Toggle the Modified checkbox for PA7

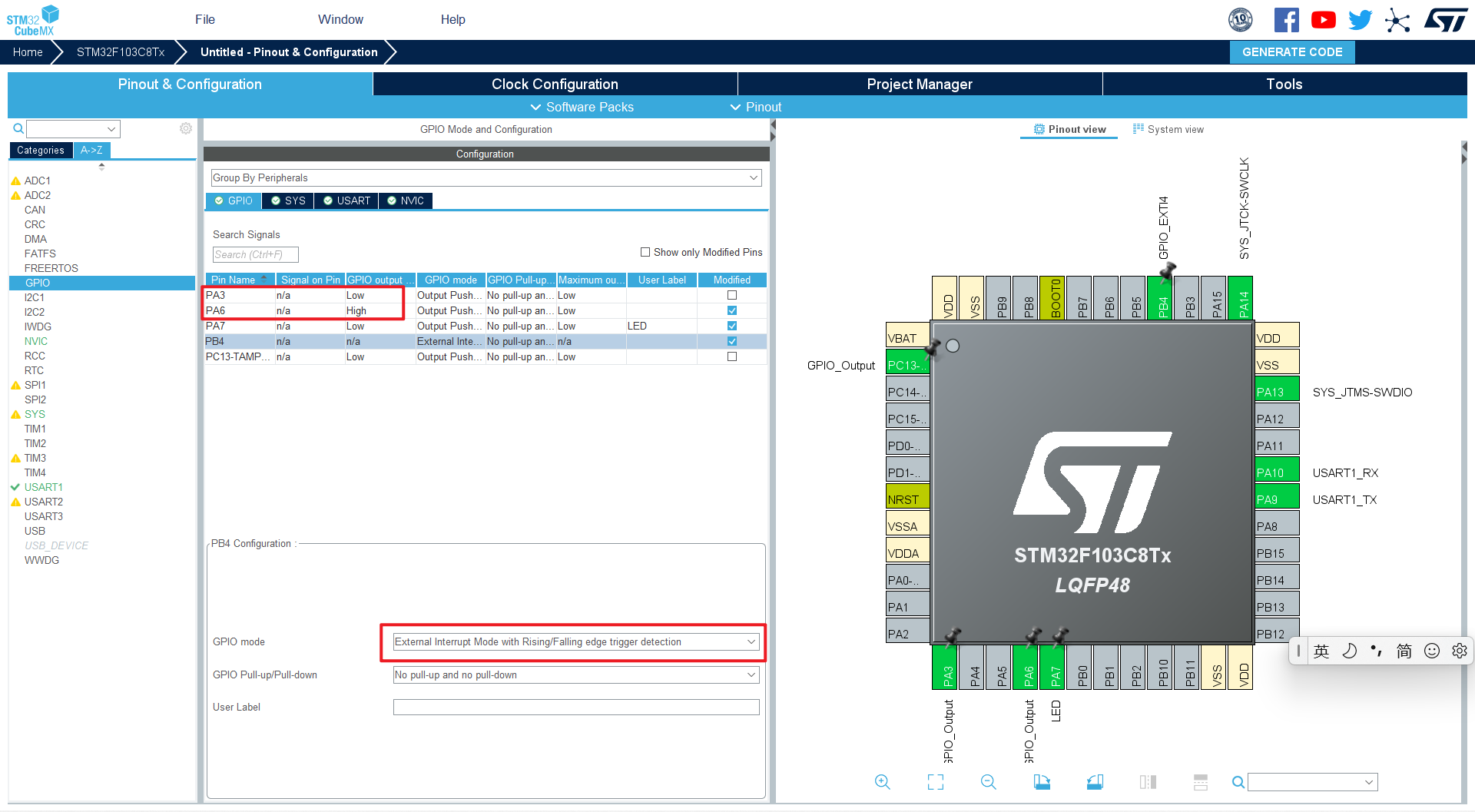click(732, 326)
